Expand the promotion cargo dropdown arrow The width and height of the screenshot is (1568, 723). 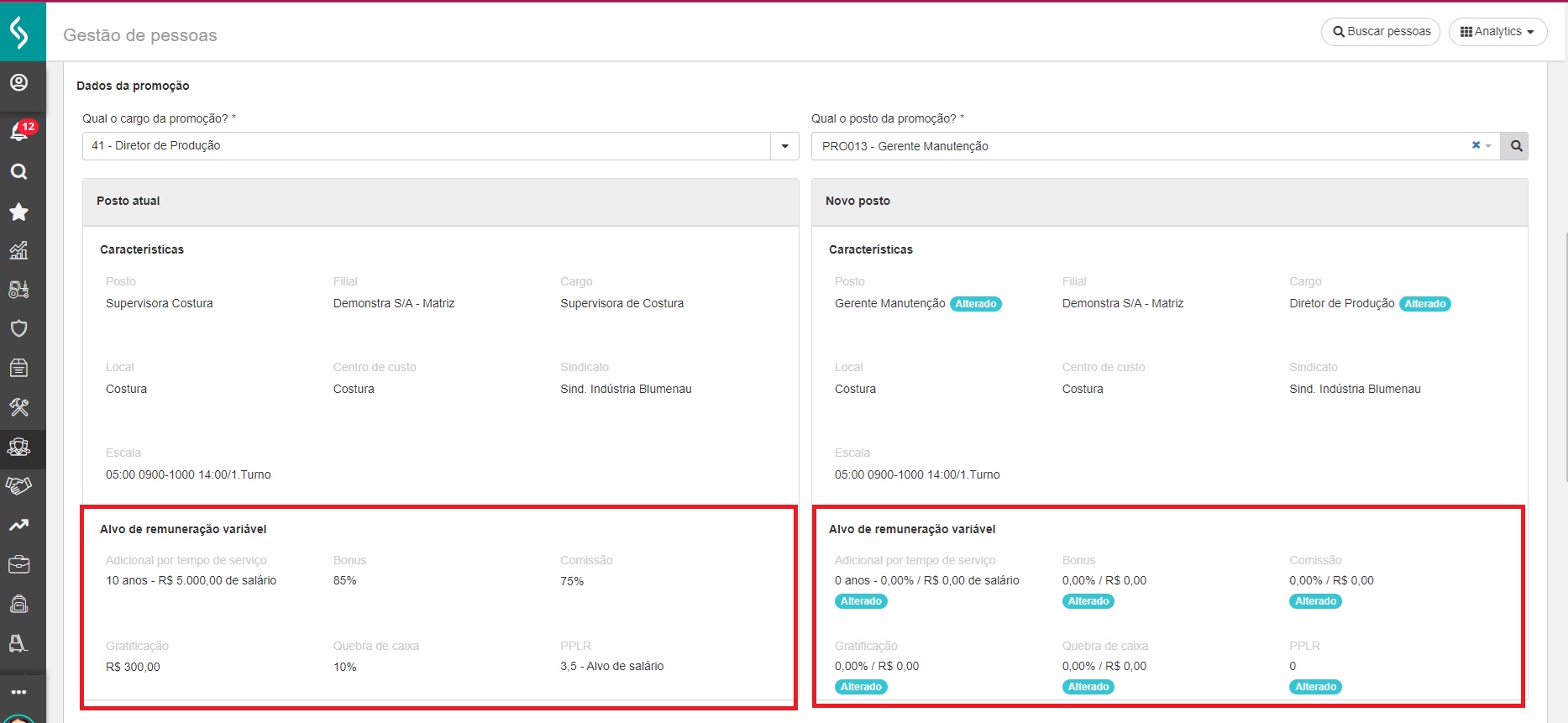pos(784,146)
